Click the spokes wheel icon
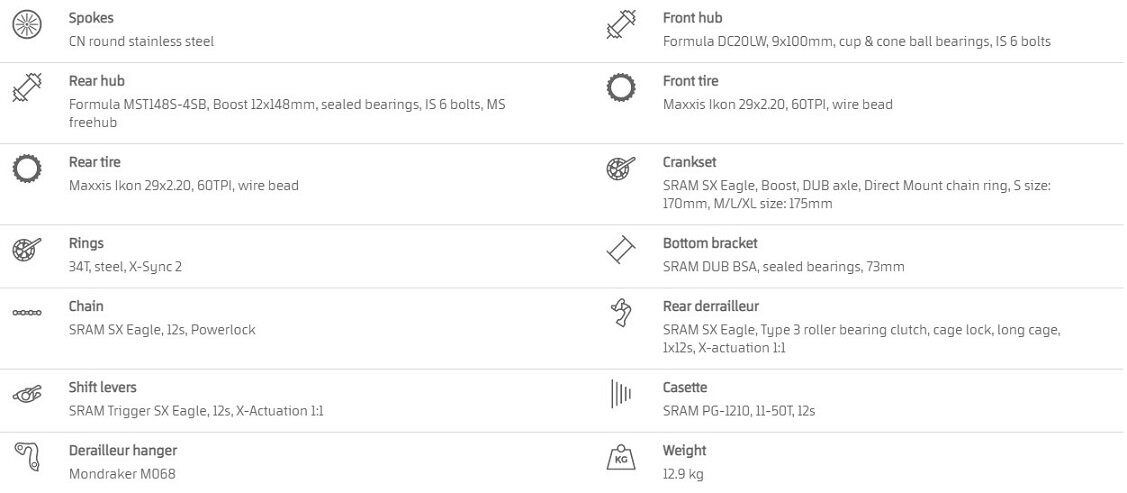1127x493 pixels. (x=26, y=25)
